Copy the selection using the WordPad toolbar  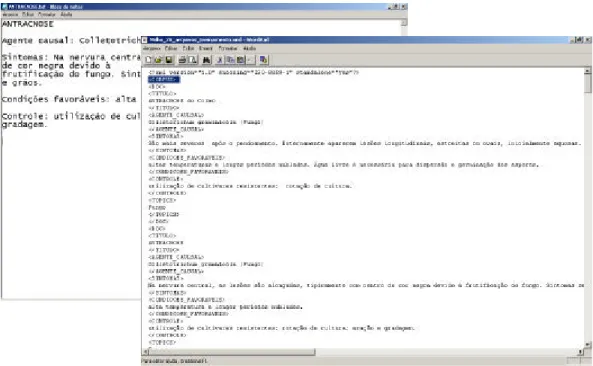coord(230,60)
